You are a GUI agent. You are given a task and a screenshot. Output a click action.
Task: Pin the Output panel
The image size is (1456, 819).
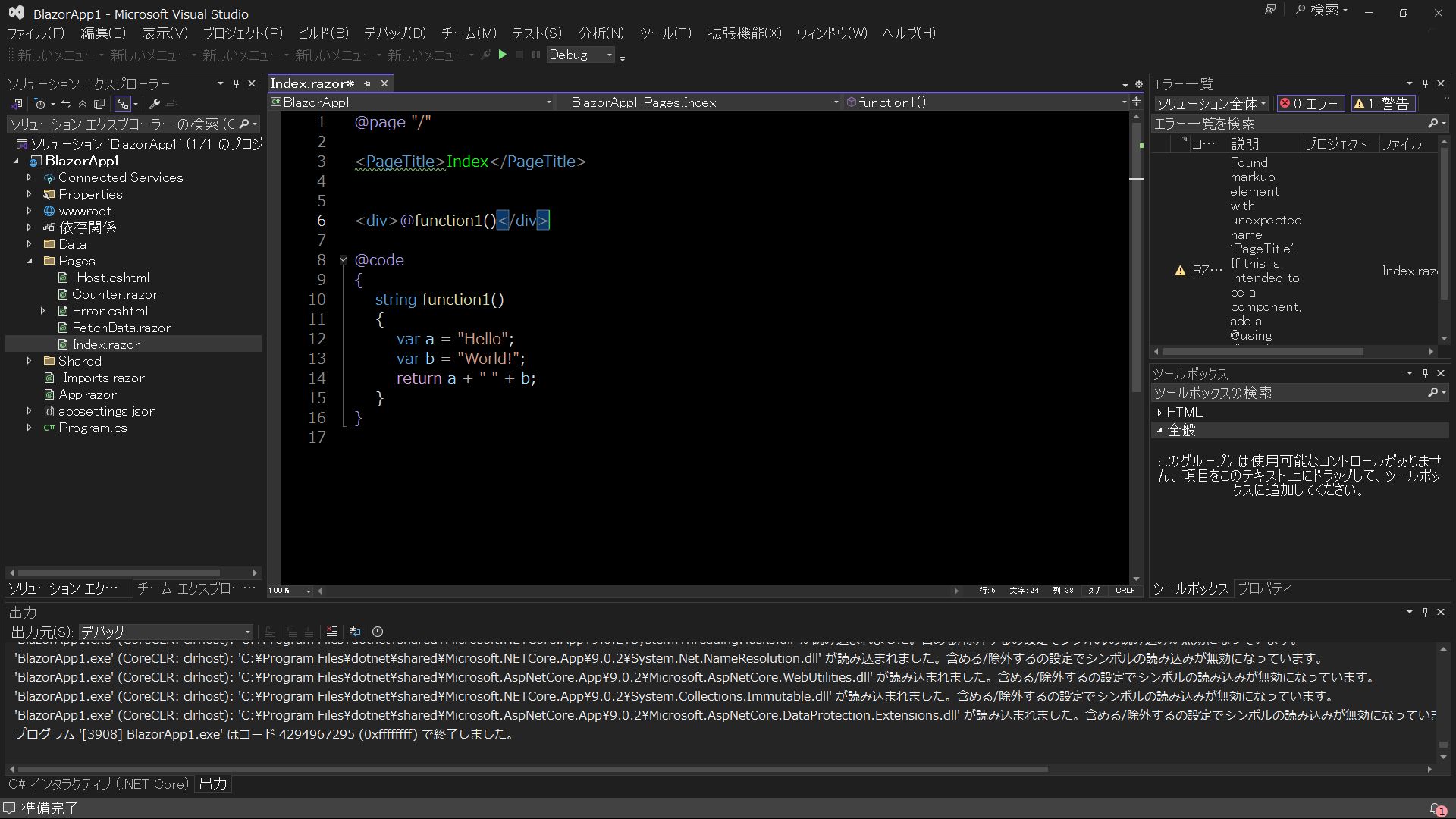pyautogui.click(x=1425, y=612)
